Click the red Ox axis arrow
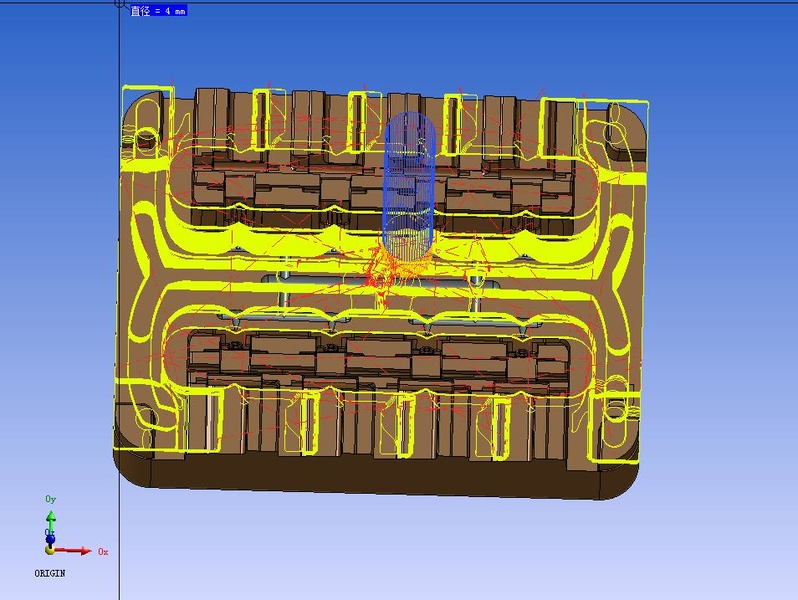The width and height of the screenshot is (798, 600). click(x=78, y=550)
